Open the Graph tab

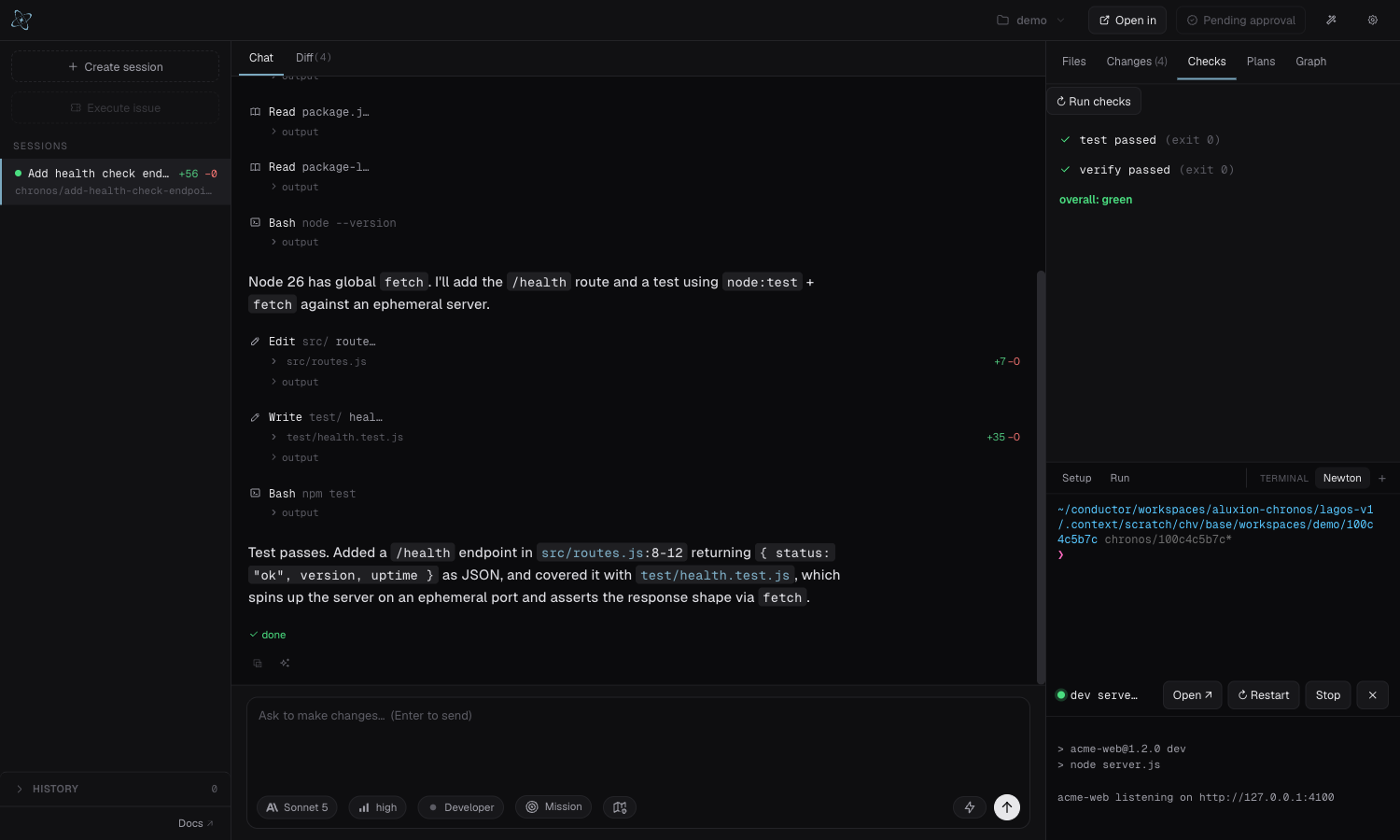pos(1310,62)
